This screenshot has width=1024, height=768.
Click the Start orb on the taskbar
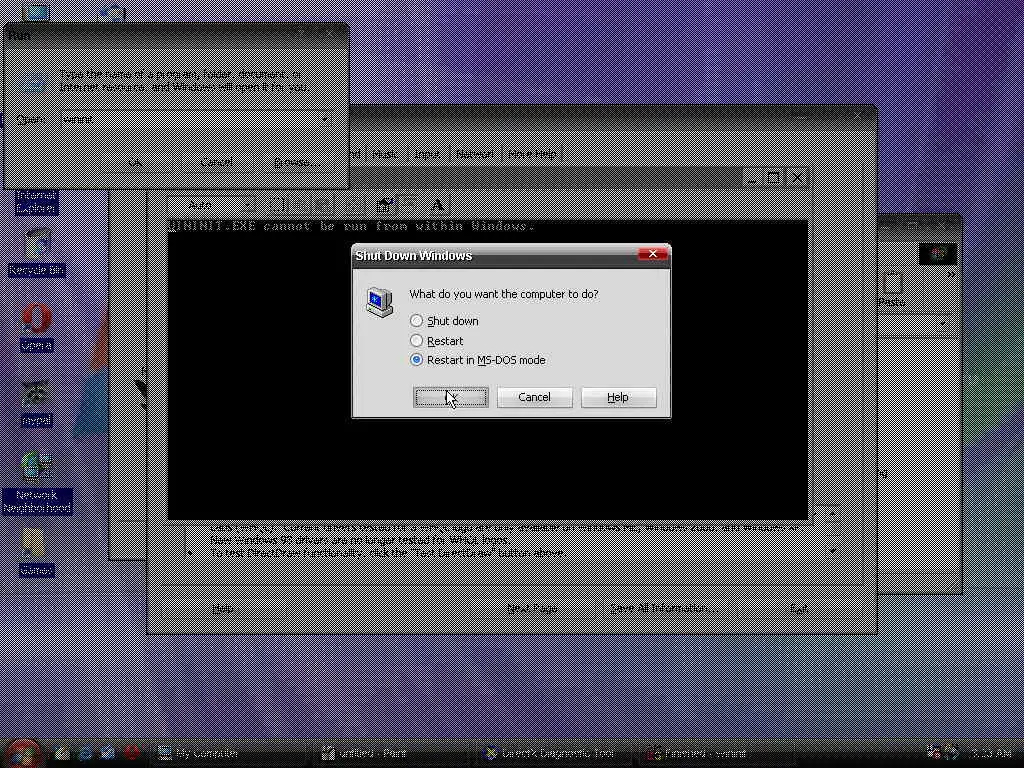(x=25, y=754)
